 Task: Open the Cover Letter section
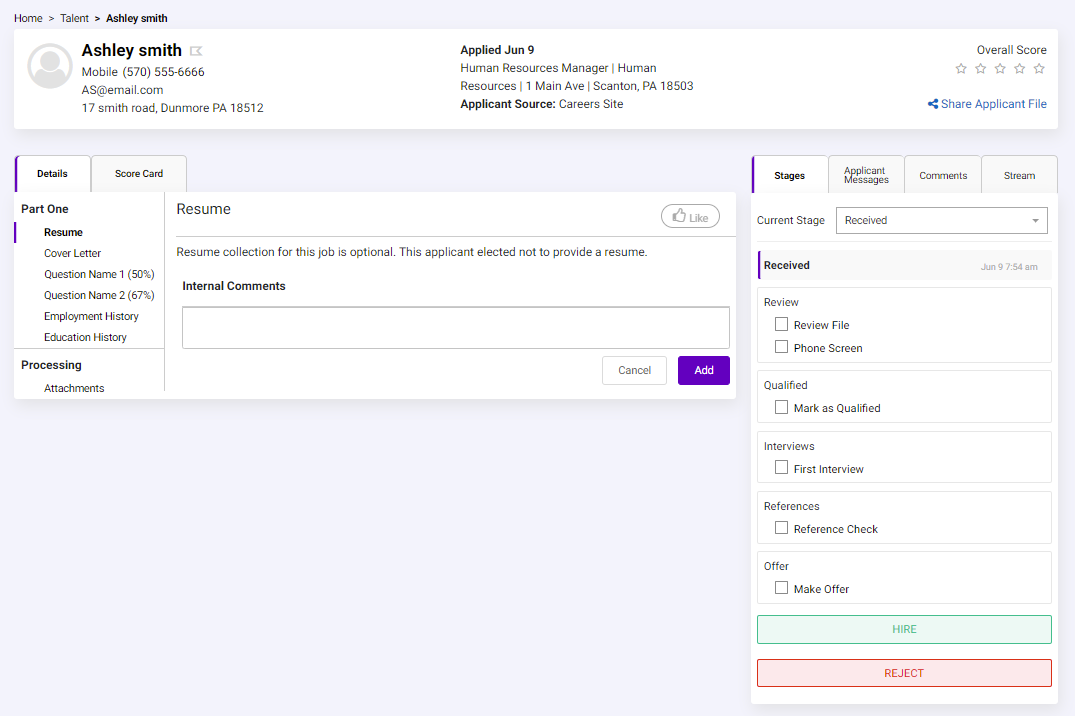(72, 253)
